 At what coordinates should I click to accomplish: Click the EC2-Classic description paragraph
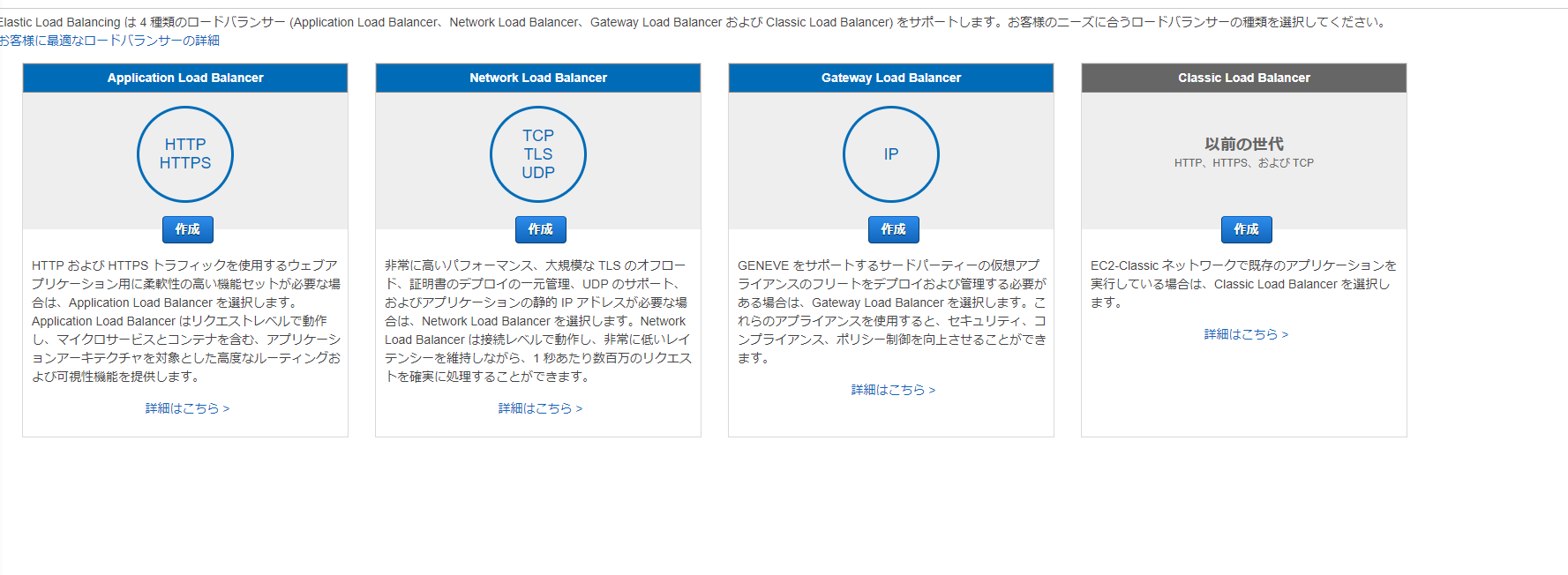[x=1244, y=284]
